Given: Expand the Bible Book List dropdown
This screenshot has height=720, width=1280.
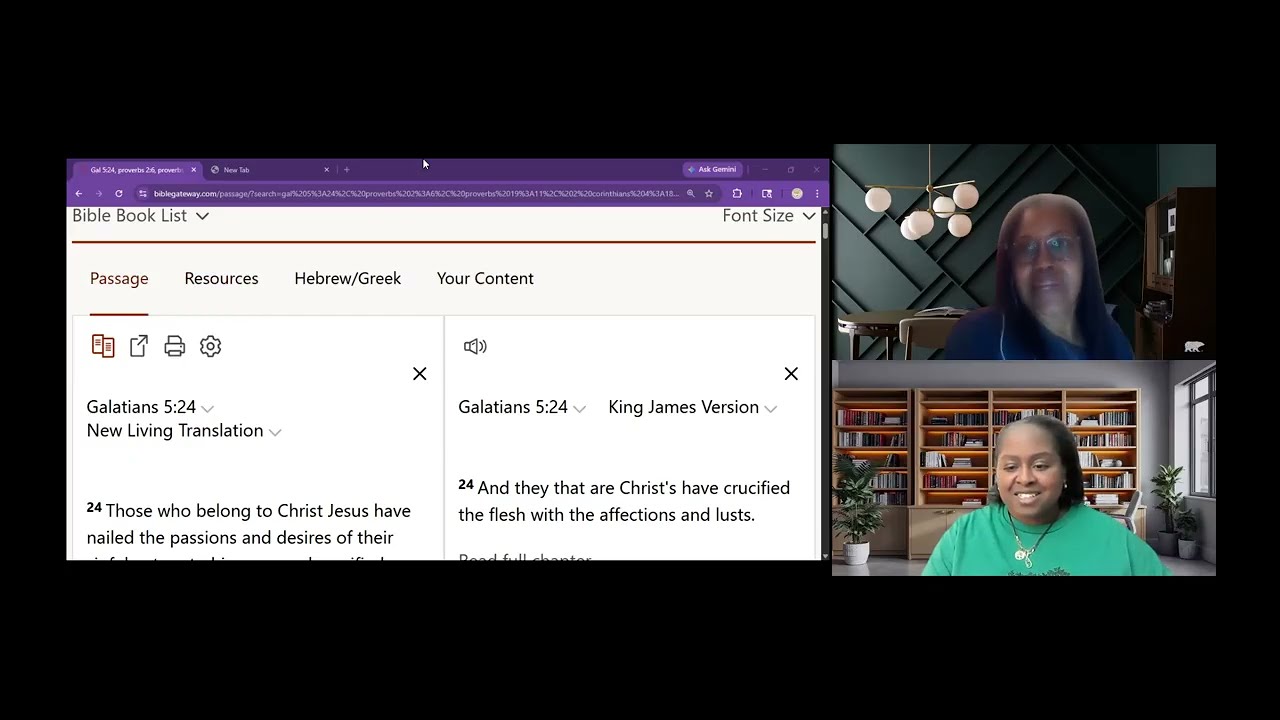Looking at the screenshot, I should coord(140,215).
